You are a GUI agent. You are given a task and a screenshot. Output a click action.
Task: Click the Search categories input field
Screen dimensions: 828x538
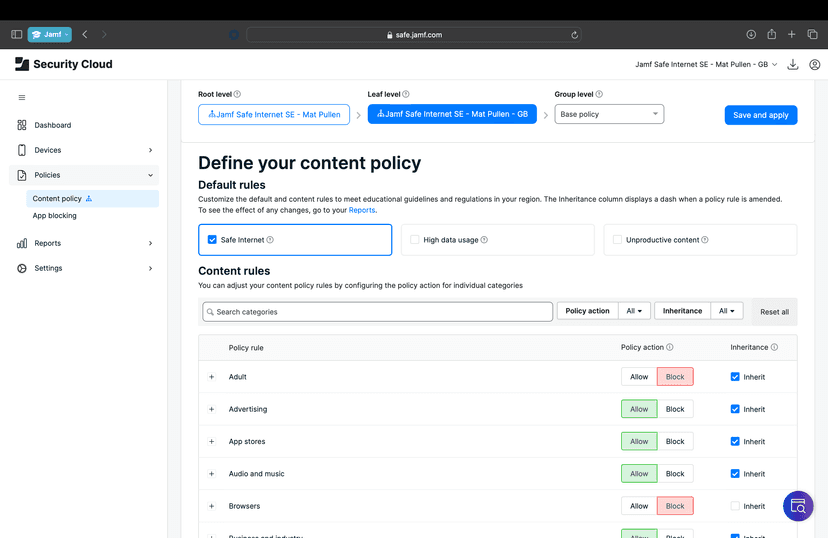pyautogui.click(x=378, y=312)
